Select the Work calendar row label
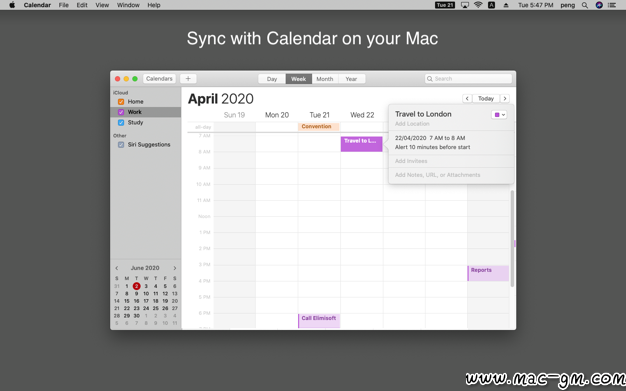626x391 pixels. [135, 112]
